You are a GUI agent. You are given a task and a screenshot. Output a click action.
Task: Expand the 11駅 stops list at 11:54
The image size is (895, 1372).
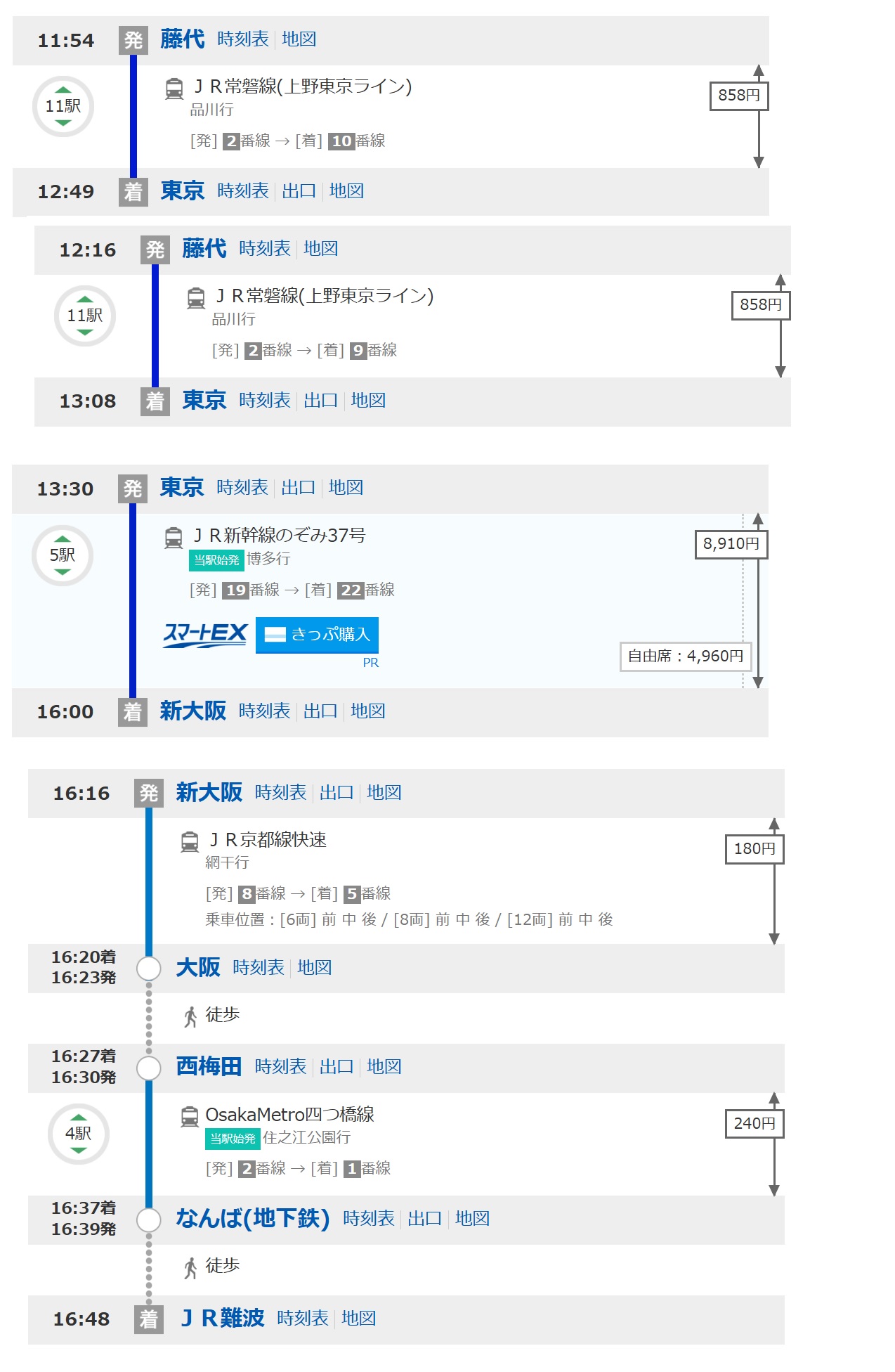pyautogui.click(x=63, y=107)
